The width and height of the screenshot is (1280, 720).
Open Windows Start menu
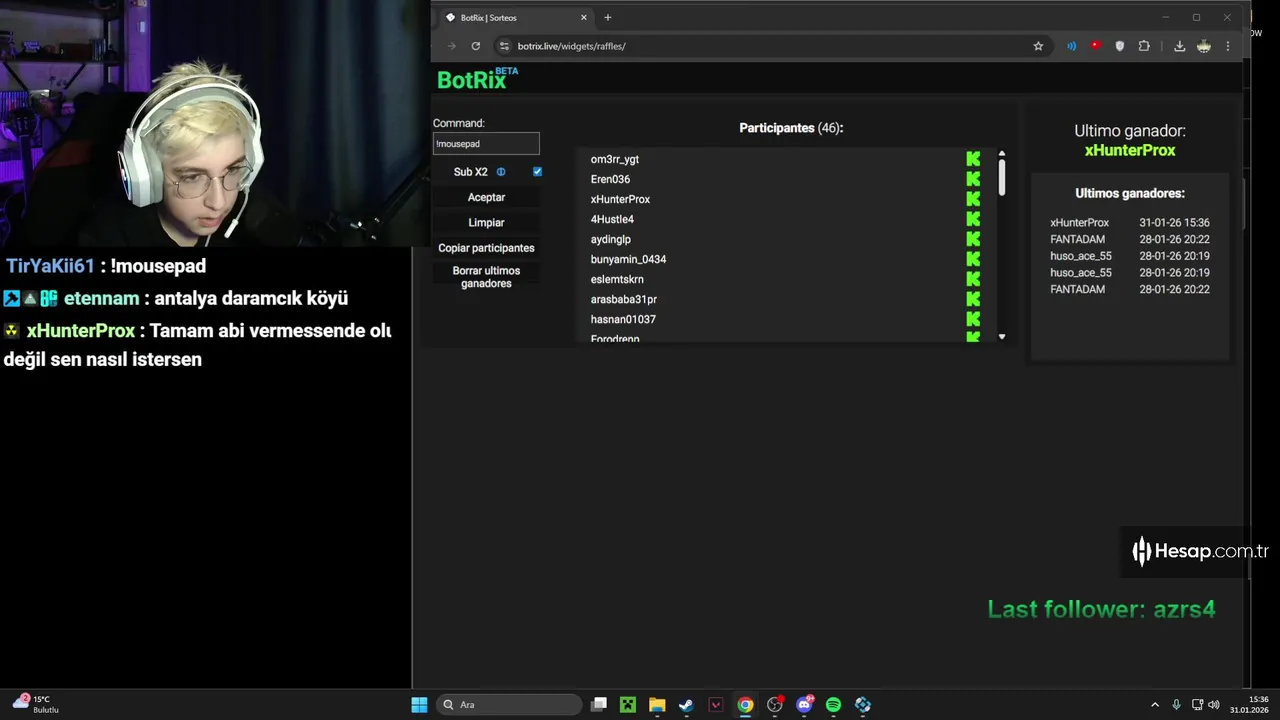pyautogui.click(x=420, y=705)
